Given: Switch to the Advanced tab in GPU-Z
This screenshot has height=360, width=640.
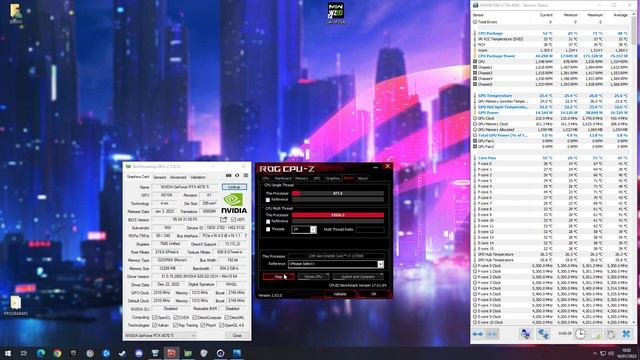Looking at the screenshot, I should [178, 177].
